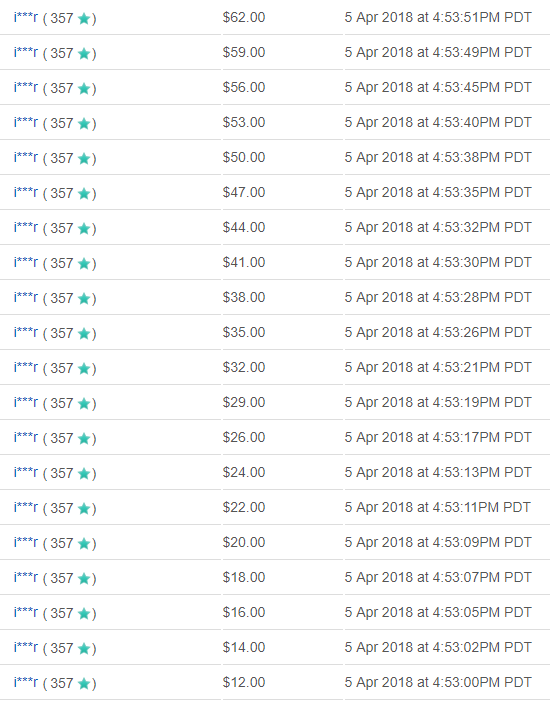Open bidder i***r profile on the $53.00 row
The height and width of the screenshot is (703, 550).
pyautogui.click(x=26, y=122)
